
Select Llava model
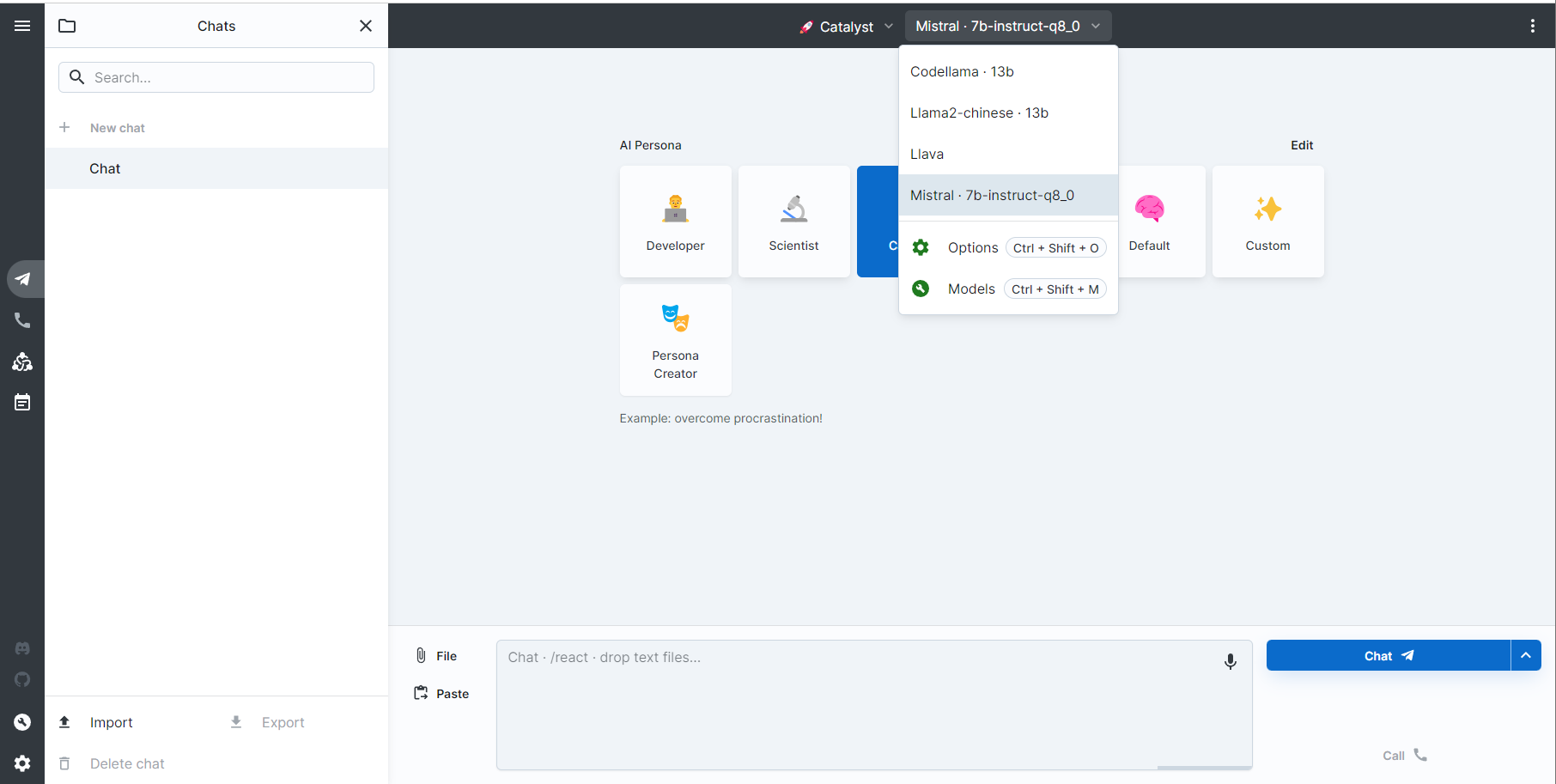(x=1008, y=154)
